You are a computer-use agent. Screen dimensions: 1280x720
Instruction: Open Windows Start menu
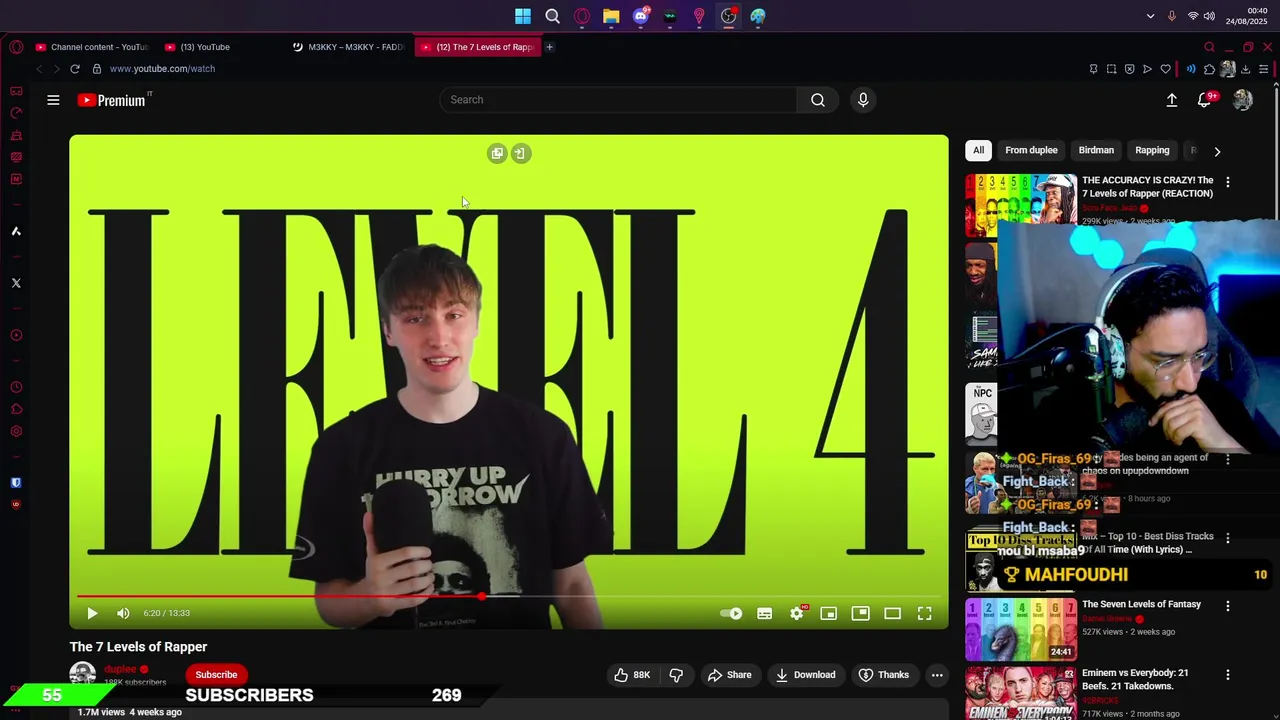click(523, 16)
